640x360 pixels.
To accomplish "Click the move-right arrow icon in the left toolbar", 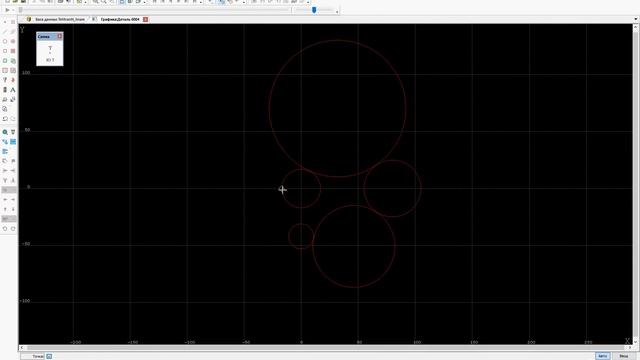I will (x=13, y=200).
